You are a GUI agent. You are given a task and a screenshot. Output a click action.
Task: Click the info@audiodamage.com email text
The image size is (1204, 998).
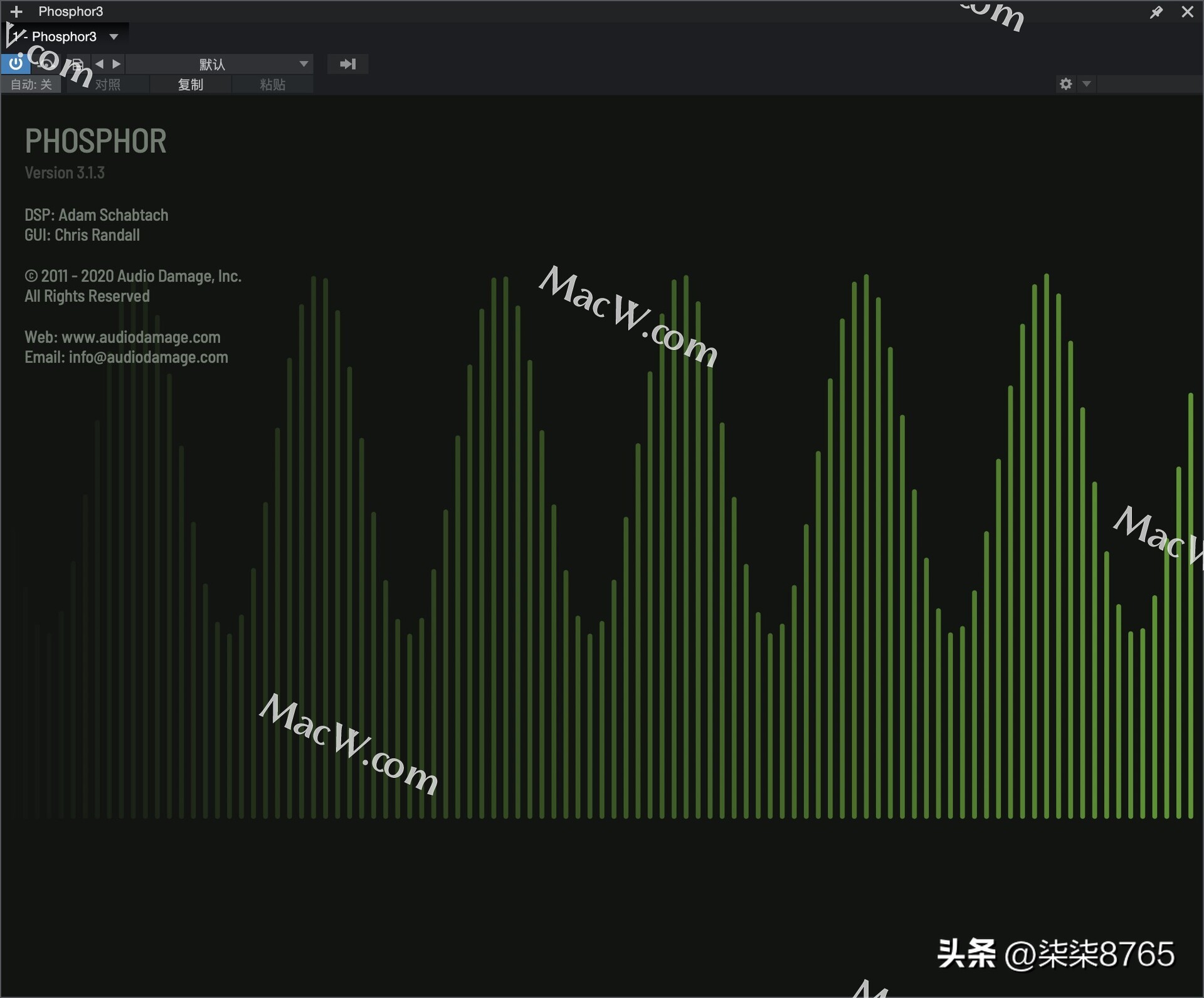pyautogui.click(x=148, y=358)
